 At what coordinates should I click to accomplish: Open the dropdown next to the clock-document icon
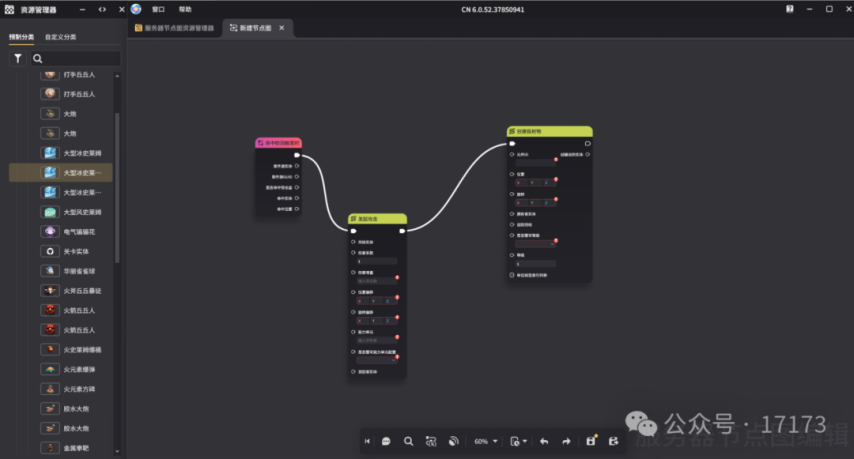point(524,441)
